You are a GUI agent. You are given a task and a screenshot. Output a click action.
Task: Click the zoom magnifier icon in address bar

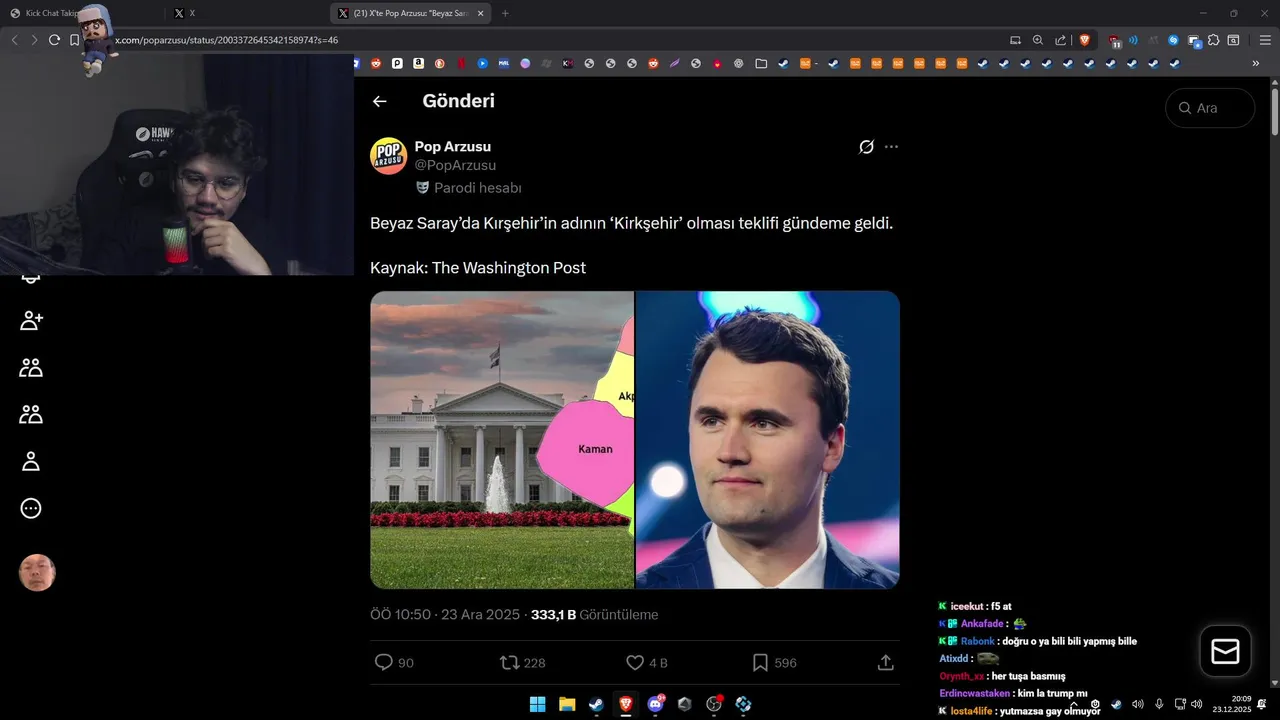pos(1037,40)
